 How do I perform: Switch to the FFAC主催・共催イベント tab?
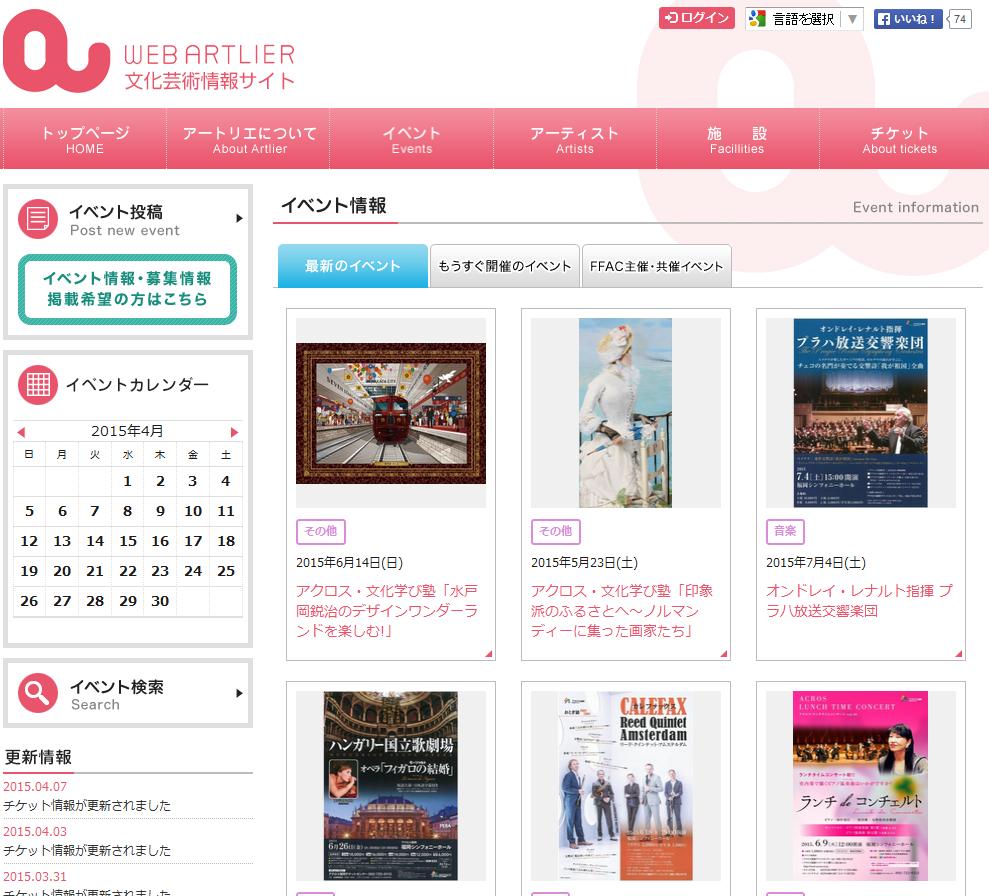click(x=657, y=266)
